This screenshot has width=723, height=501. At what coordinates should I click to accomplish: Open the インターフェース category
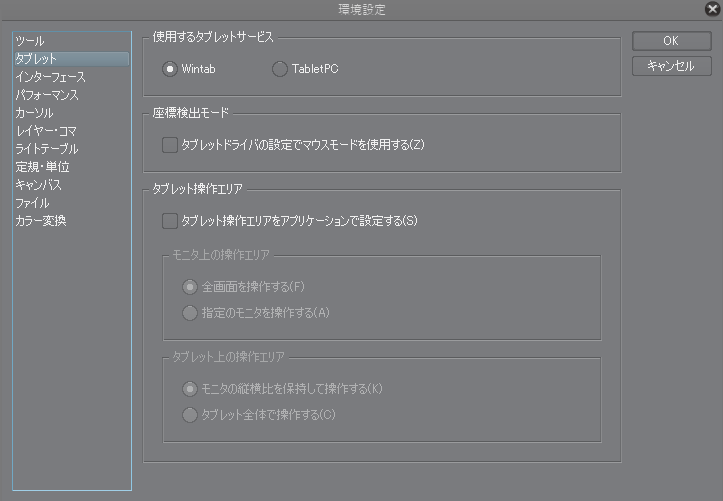[71, 77]
